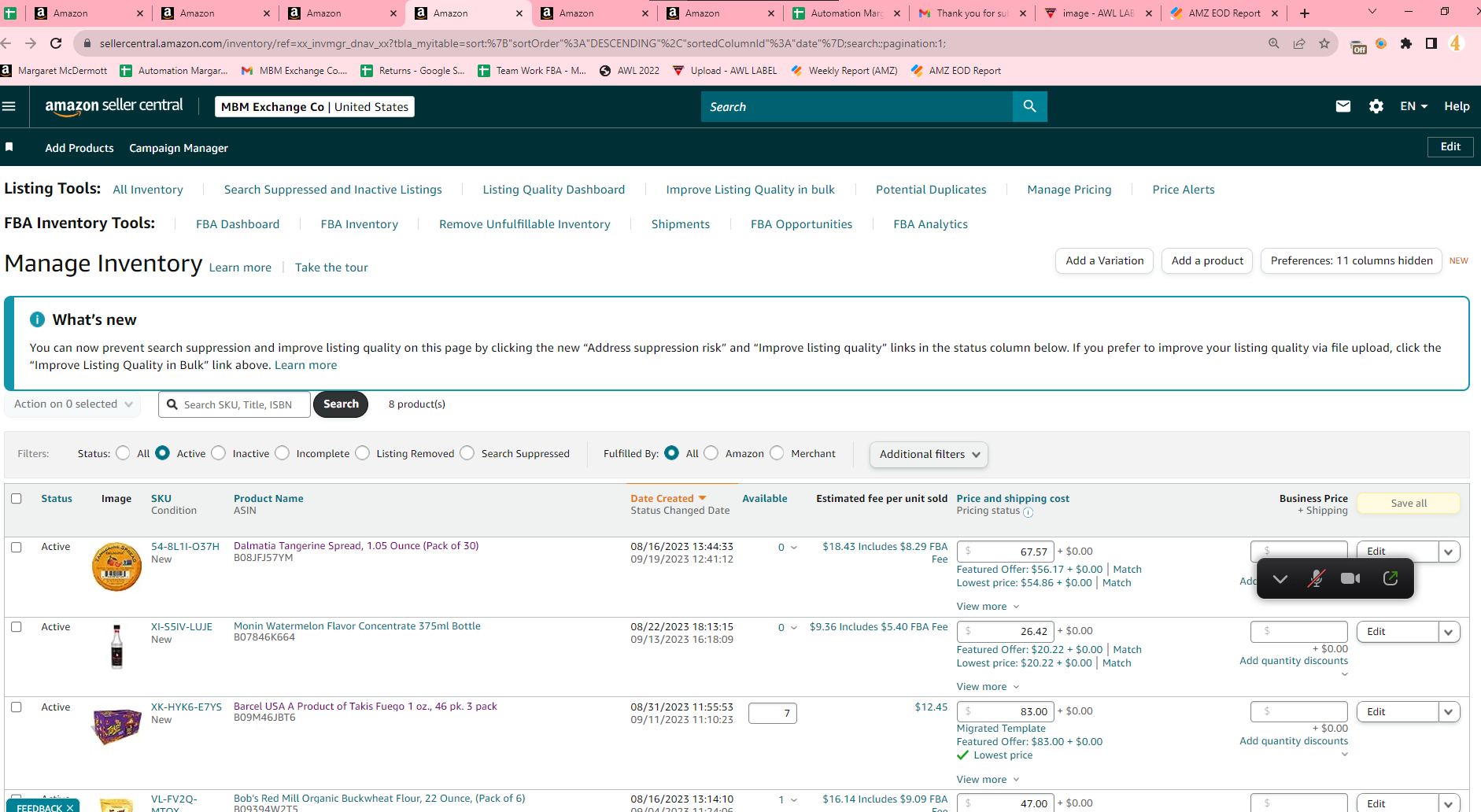Click the available quantity field showing 7
Image resolution: width=1481 pixels, height=812 pixels.
773,714
